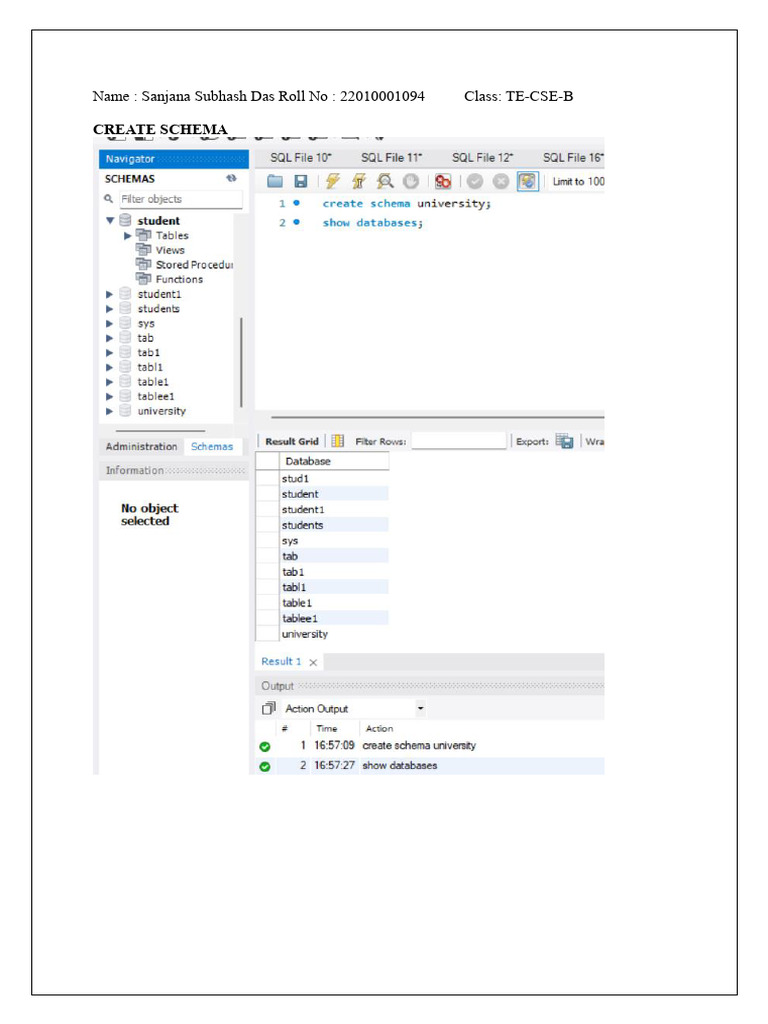The image size is (768, 1024).
Task: Click the Navigator scrollbar
Action: coord(241,362)
